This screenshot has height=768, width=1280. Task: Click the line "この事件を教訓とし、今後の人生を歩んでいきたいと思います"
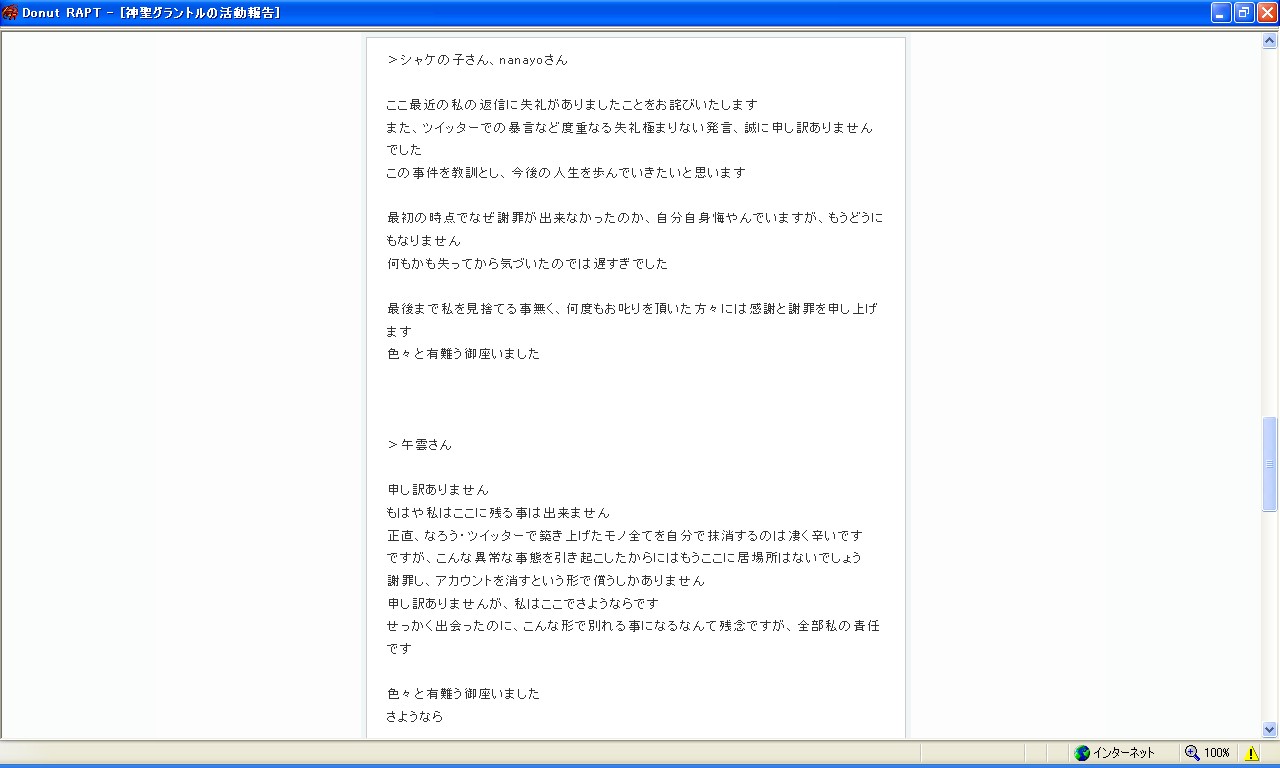(x=566, y=173)
